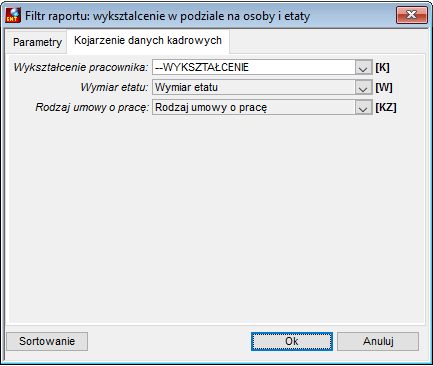This screenshot has height=366, width=433.
Task: Open the Rodzaj umowy o pracę dropdown arrow
Action: click(x=363, y=108)
